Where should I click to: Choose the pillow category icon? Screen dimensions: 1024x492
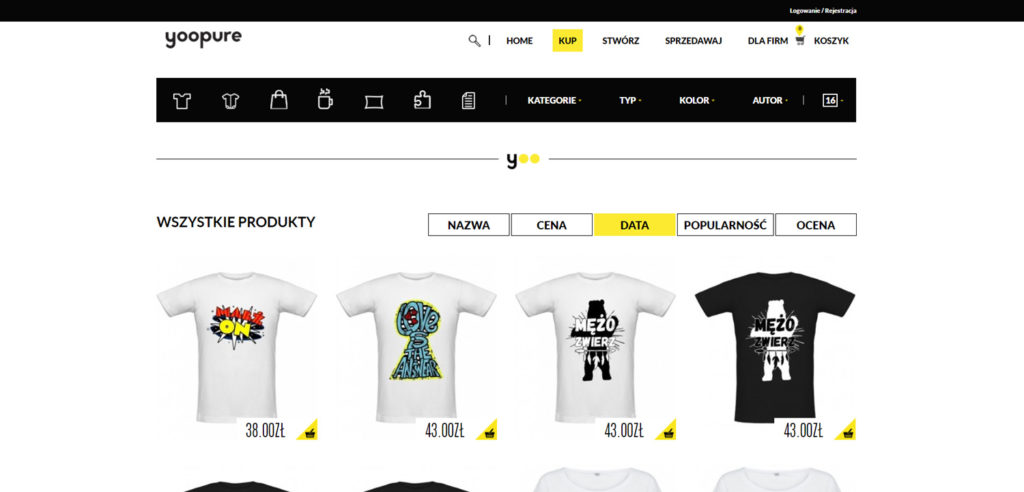[x=374, y=101]
